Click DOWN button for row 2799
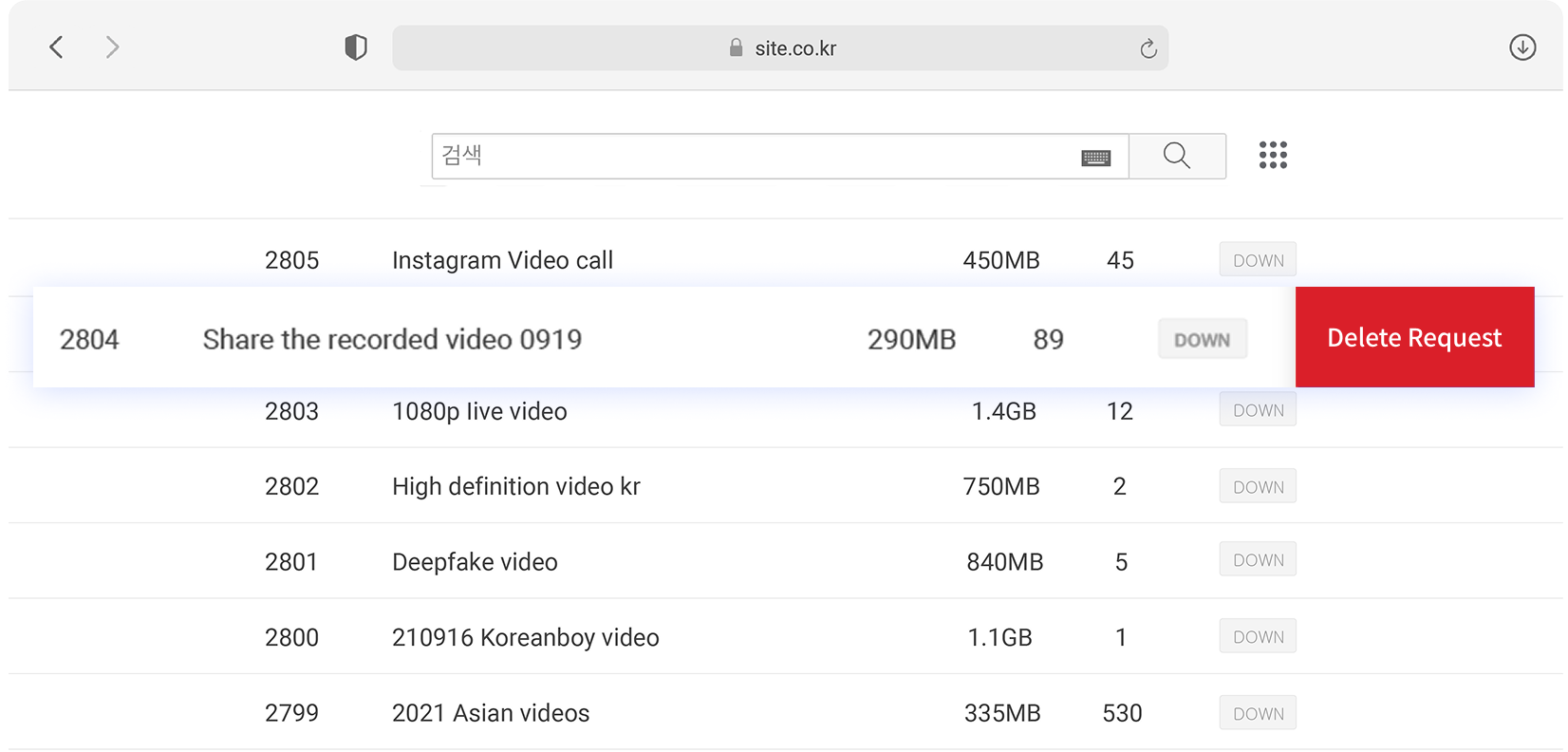 pos(1258,713)
